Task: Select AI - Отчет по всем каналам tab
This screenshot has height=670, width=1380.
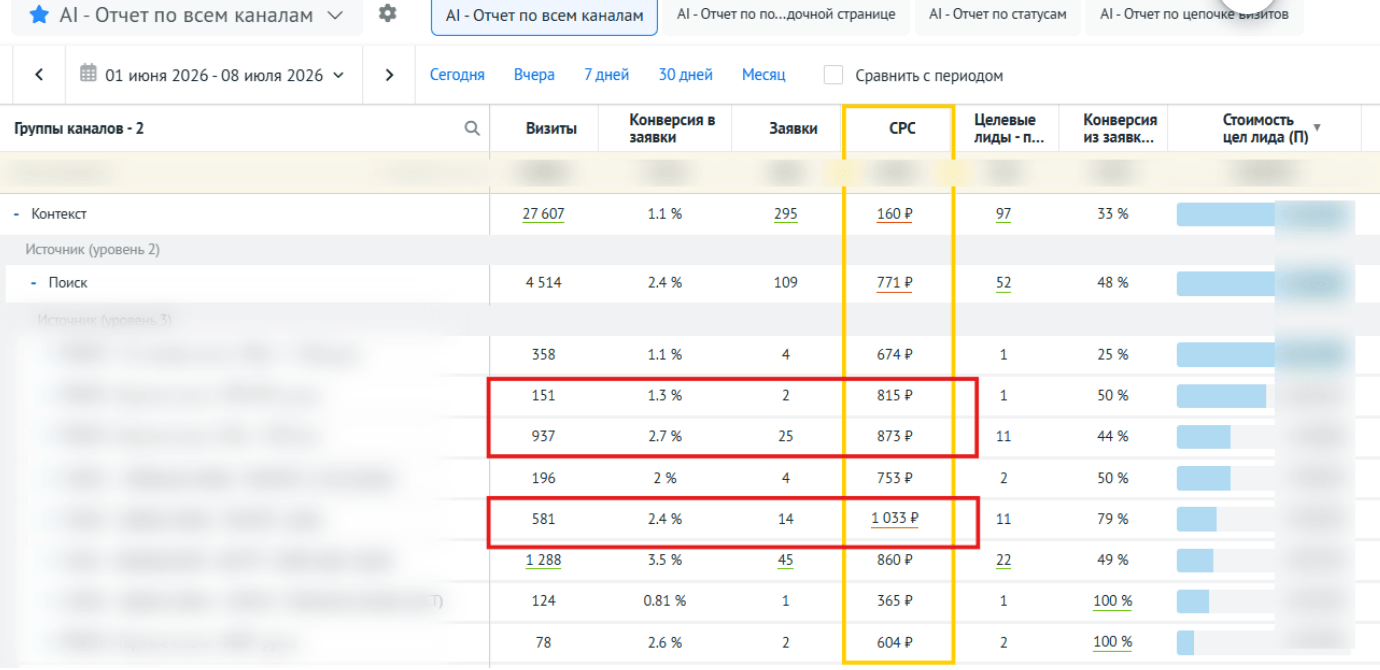Action: tap(544, 16)
